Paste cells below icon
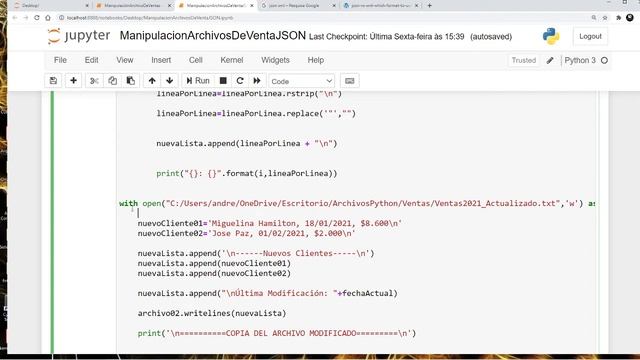The height and width of the screenshot is (360, 640). [x=131, y=81]
